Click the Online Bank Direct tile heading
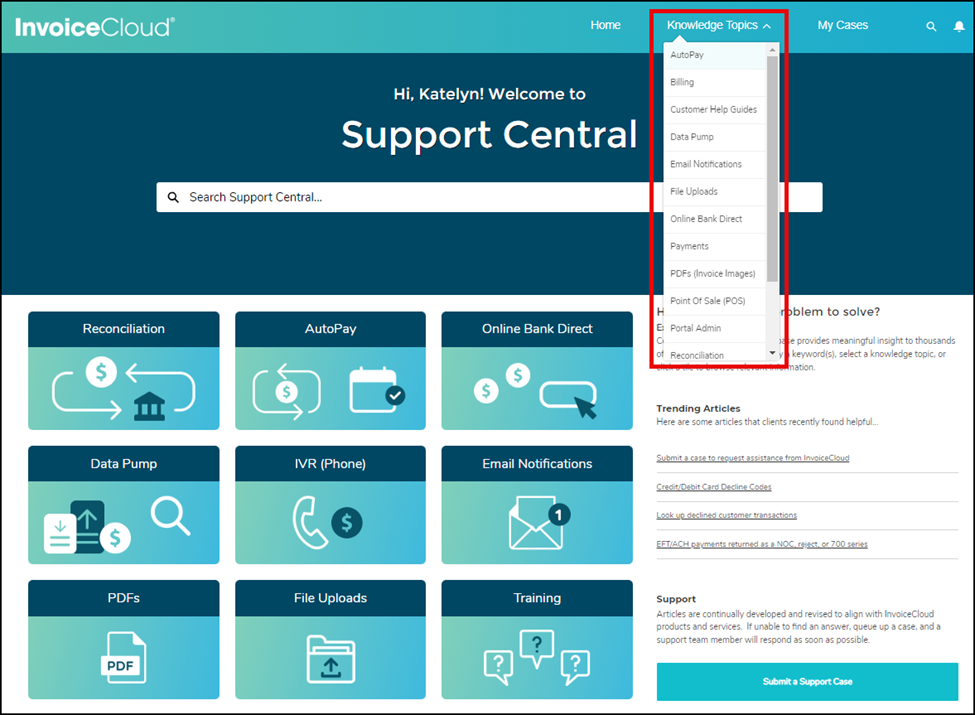 [x=537, y=329]
